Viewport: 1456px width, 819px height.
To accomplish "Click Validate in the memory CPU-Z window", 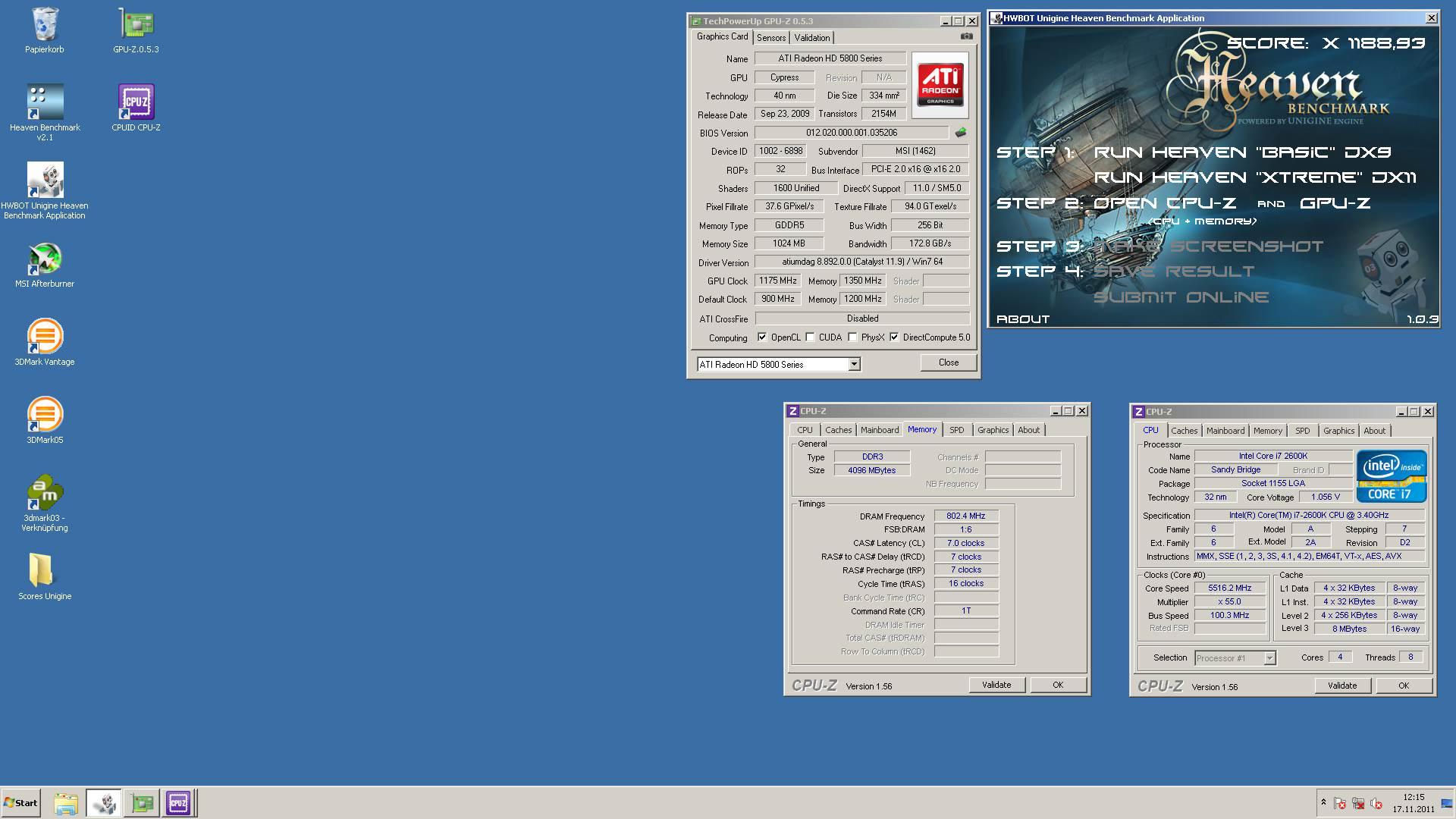I will click(996, 685).
